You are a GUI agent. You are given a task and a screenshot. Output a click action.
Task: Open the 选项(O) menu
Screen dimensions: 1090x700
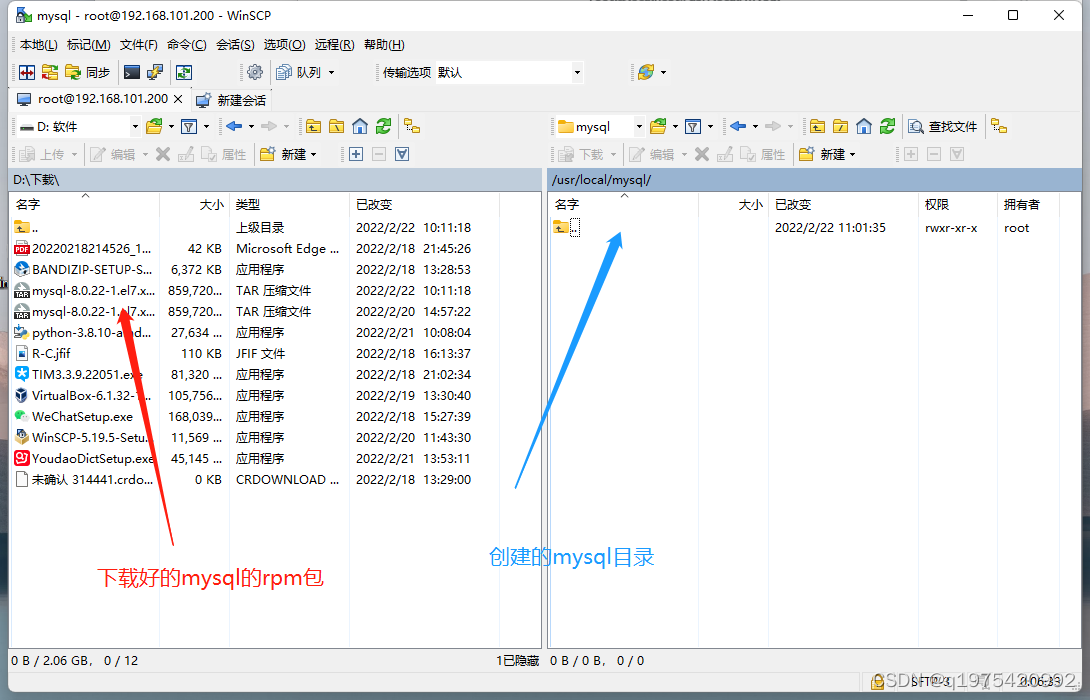coord(284,44)
